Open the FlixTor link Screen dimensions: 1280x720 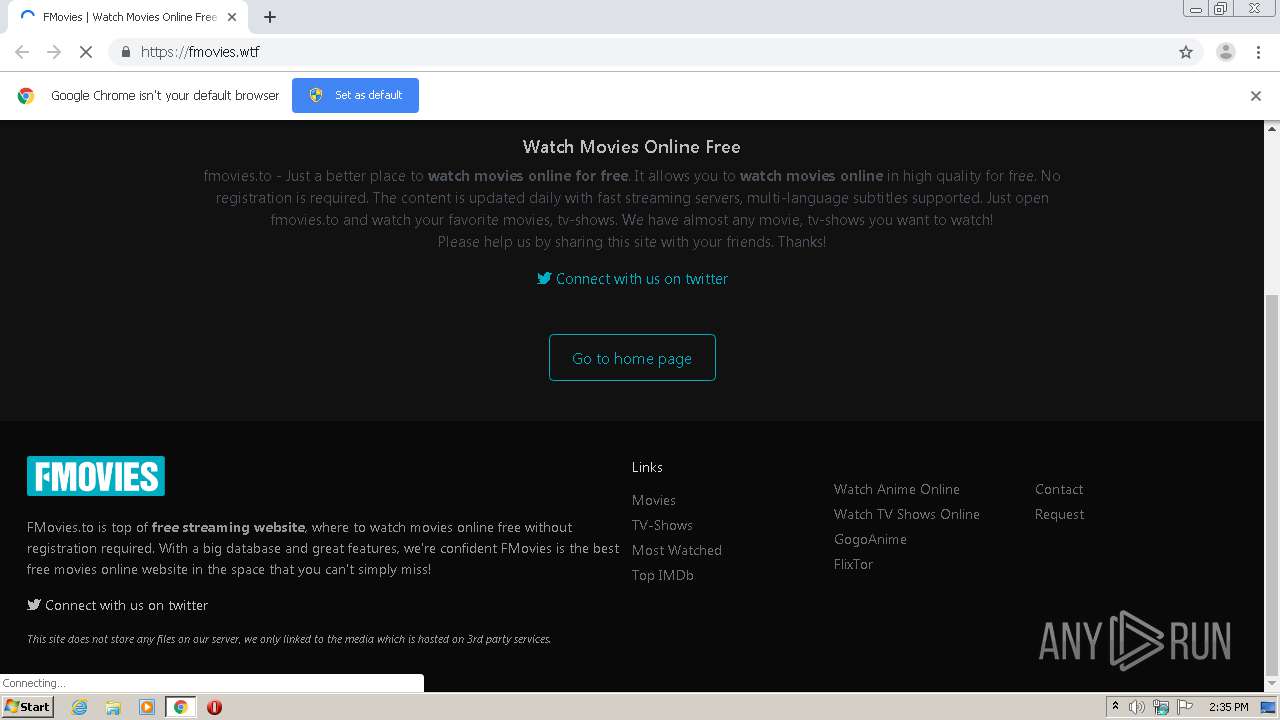pyautogui.click(x=853, y=564)
